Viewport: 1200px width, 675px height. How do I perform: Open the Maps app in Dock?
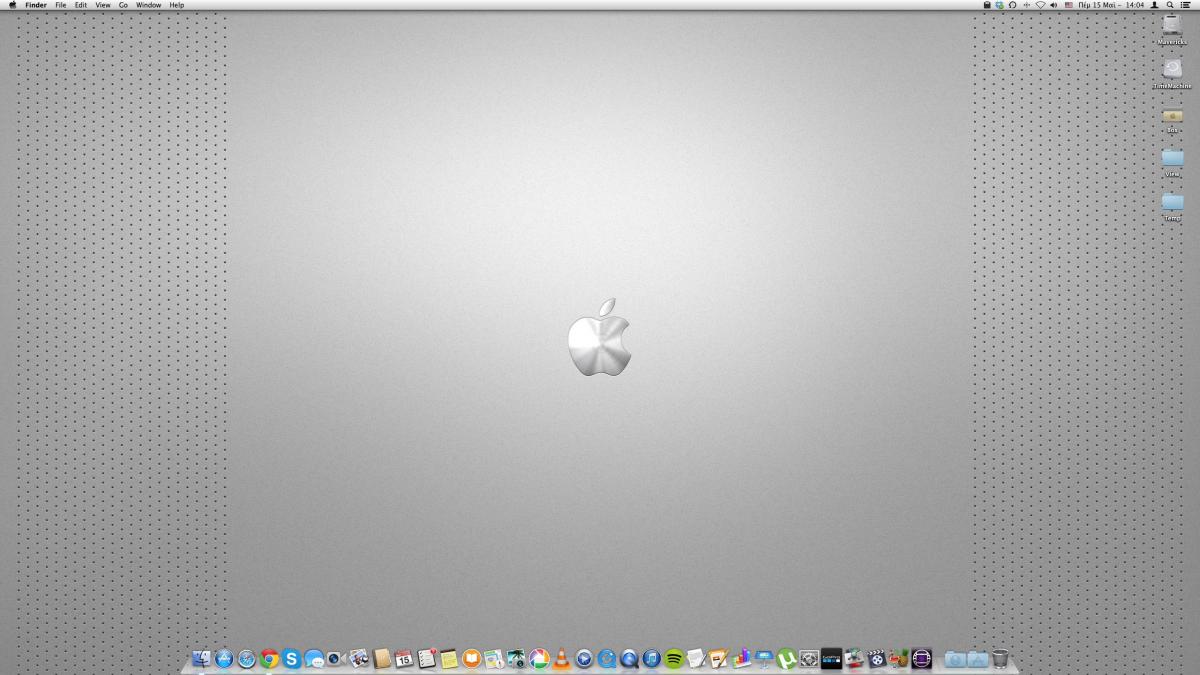[x=493, y=658]
